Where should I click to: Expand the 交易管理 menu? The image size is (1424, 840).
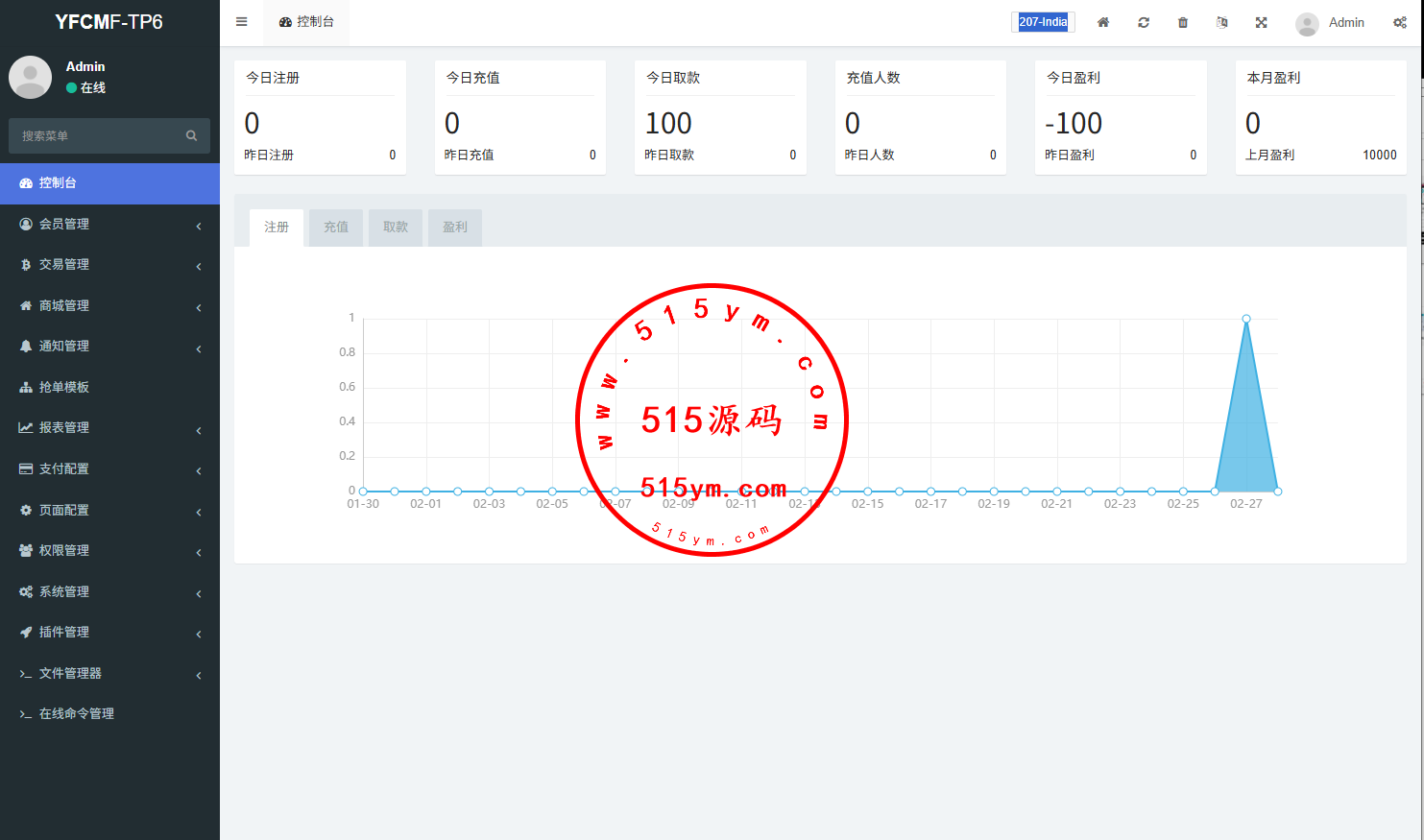pos(64,264)
